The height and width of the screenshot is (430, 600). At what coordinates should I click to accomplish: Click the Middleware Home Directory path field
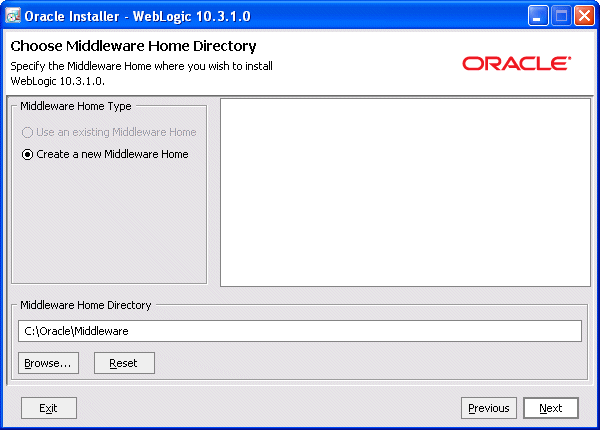point(300,331)
